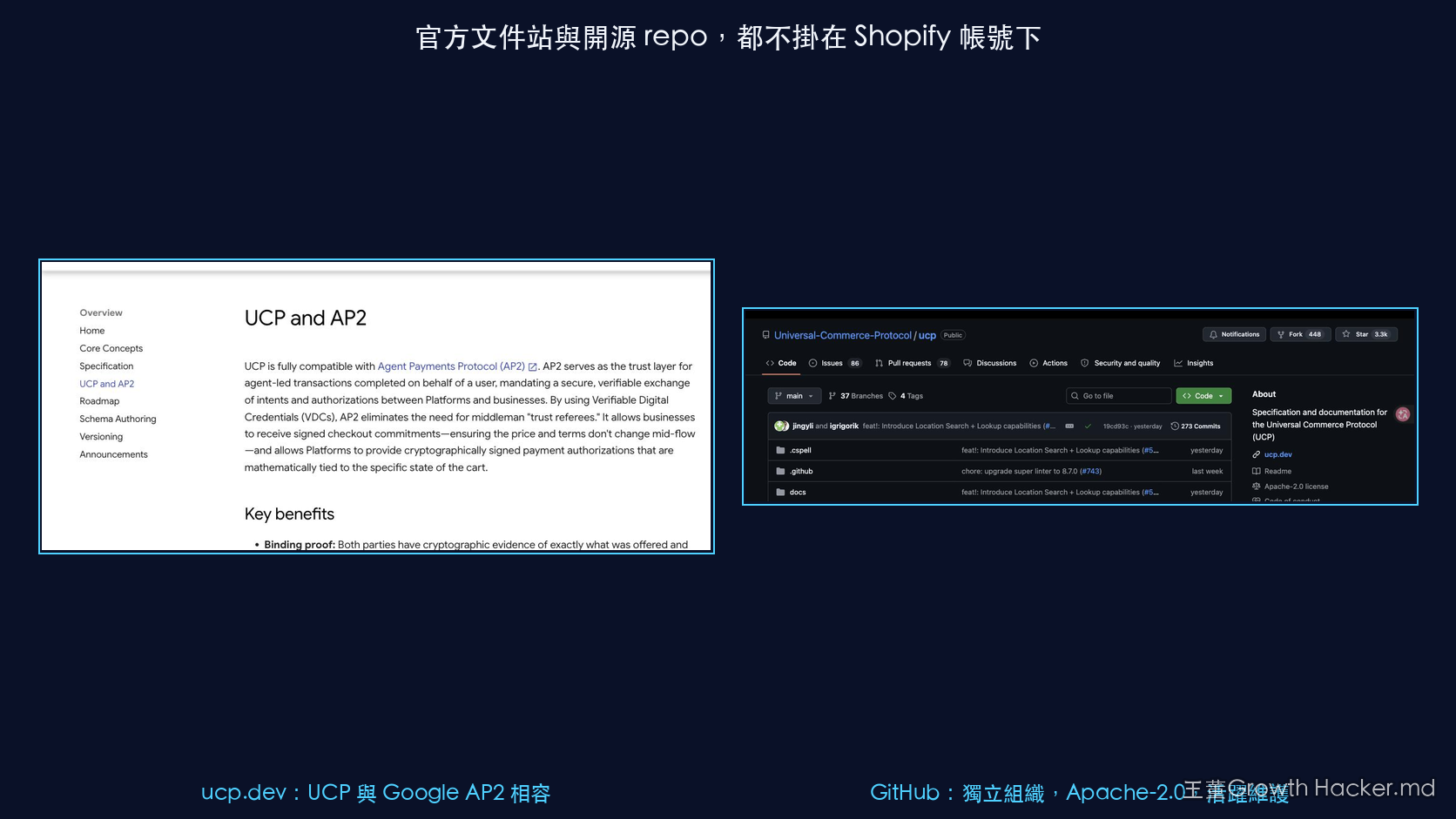Open pull request #743 link
Viewport: 1456px width, 819px height.
[x=1090, y=472]
